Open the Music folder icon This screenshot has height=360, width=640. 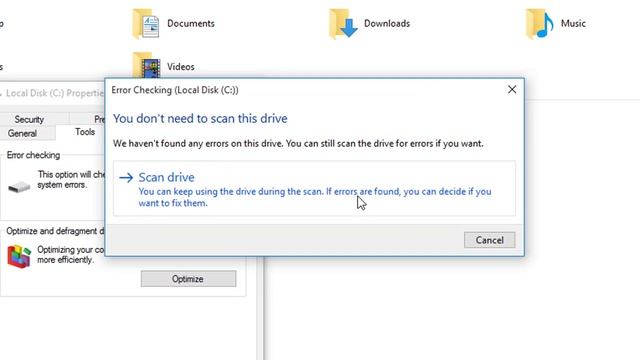(x=540, y=24)
